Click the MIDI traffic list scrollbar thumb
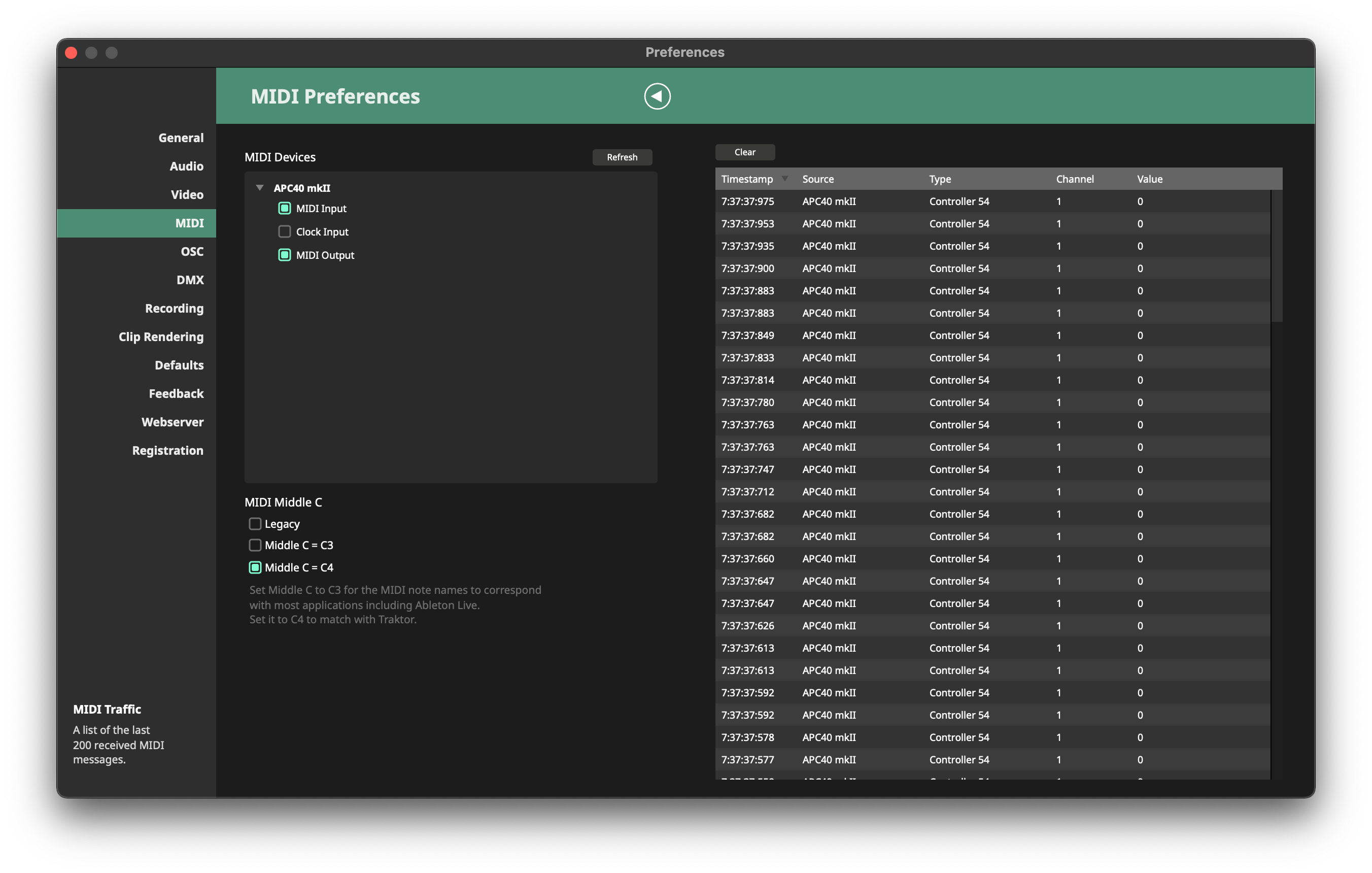The width and height of the screenshot is (1372, 873). click(x=1277, y=256)
